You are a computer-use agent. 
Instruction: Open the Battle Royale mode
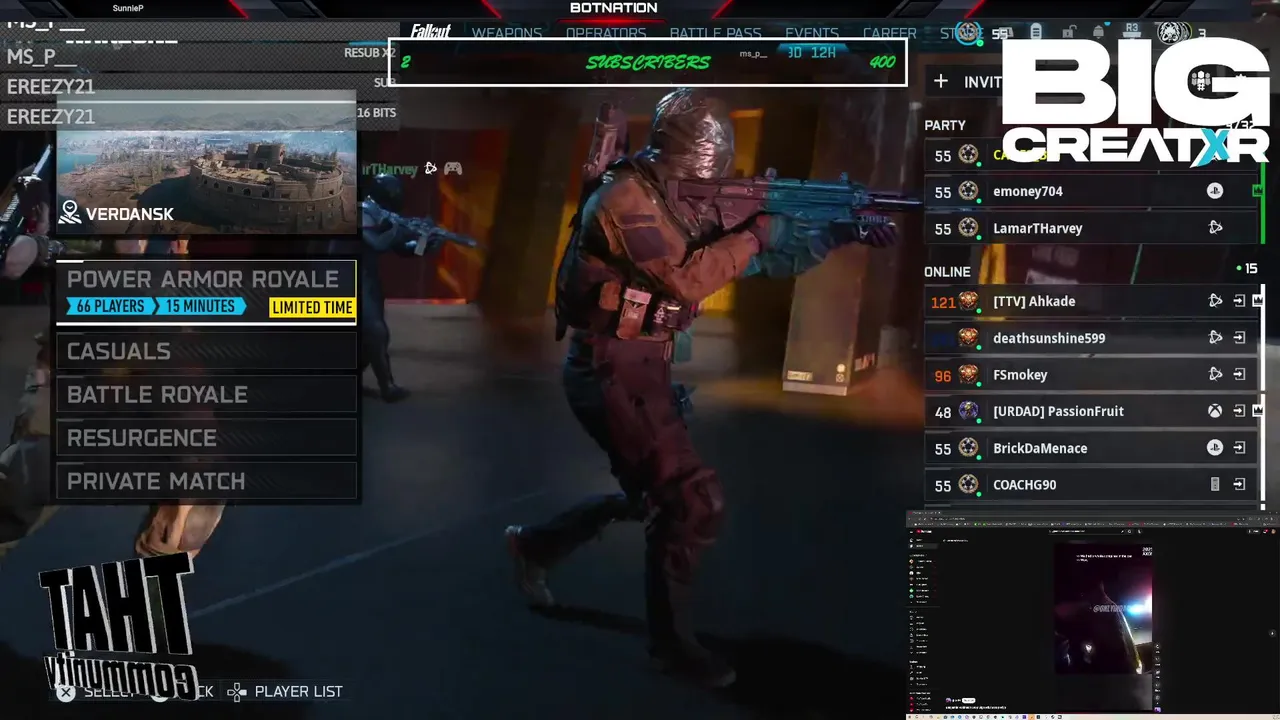click(206, 394)
